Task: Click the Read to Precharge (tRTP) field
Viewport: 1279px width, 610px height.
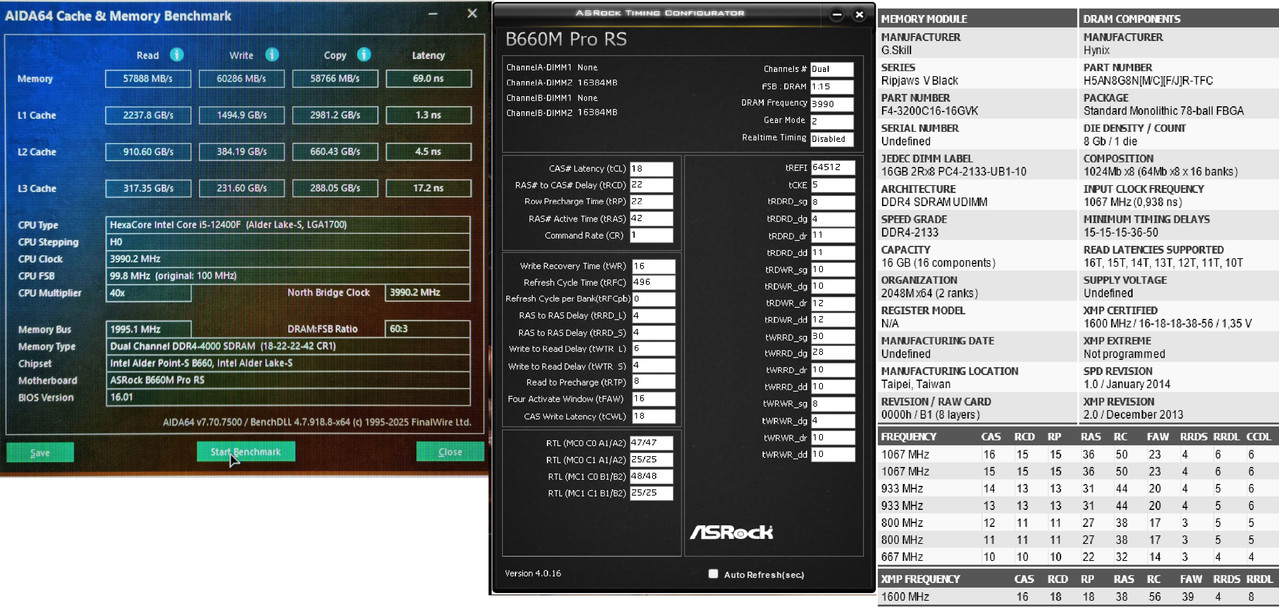Action: (653, 382)
